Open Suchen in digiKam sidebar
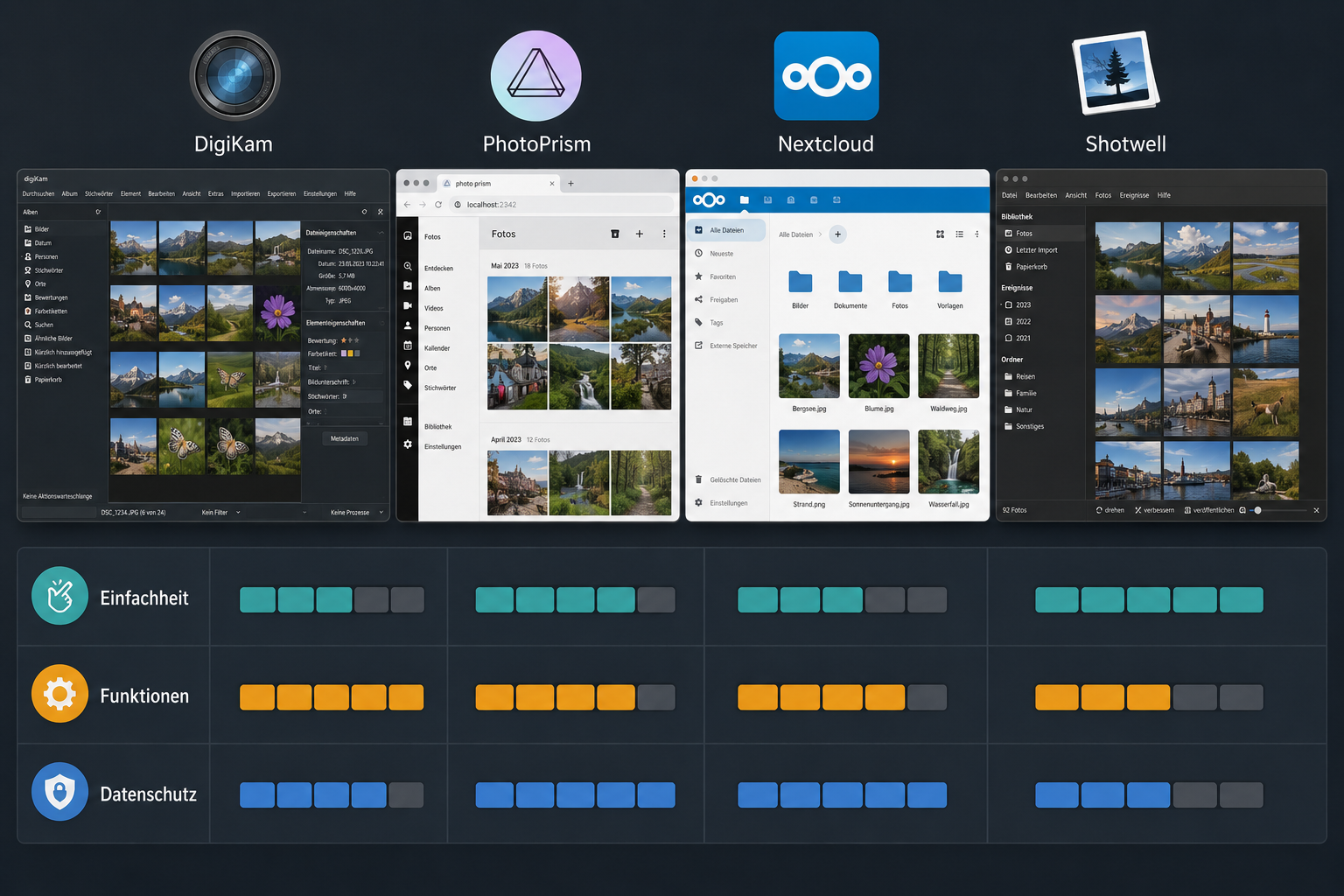This screenshot has height=896, width=1344. coord(38,325)
